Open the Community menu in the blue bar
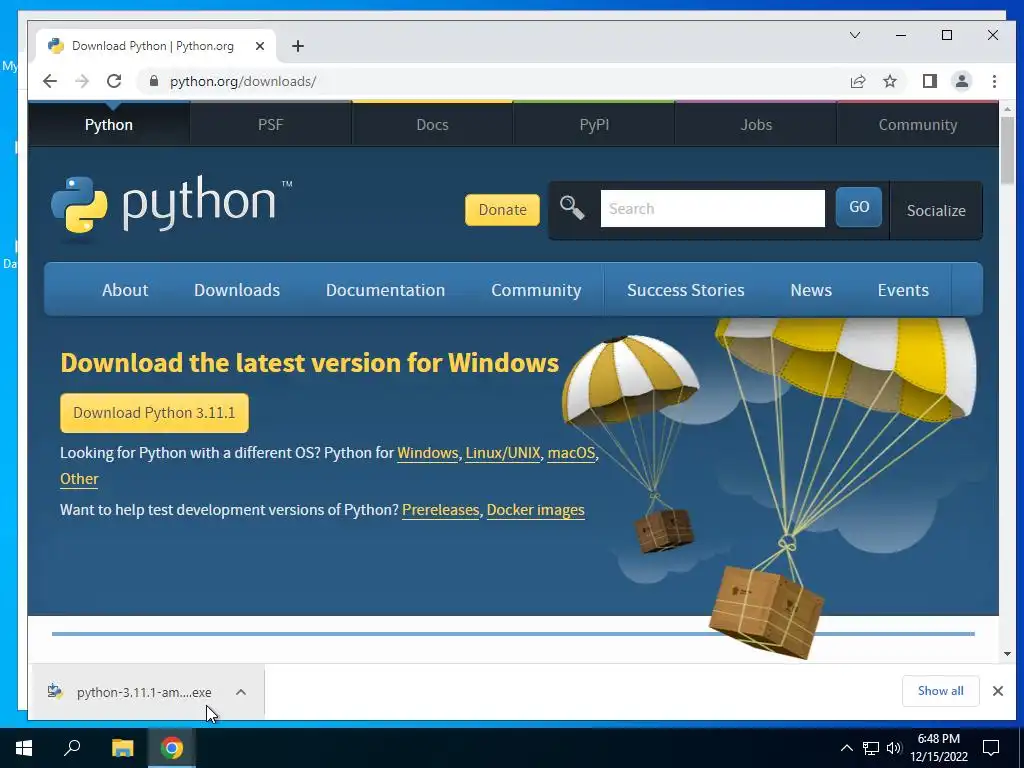The image size is (1024, 768). [536, 290]
